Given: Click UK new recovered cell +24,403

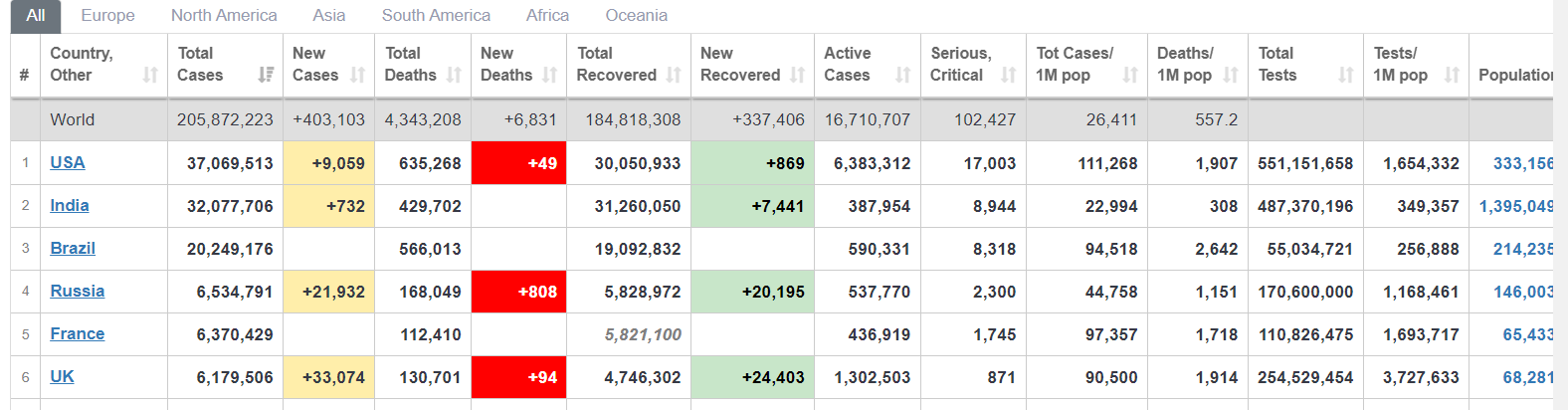Looking at the screenshot, I should click(752, 377).
